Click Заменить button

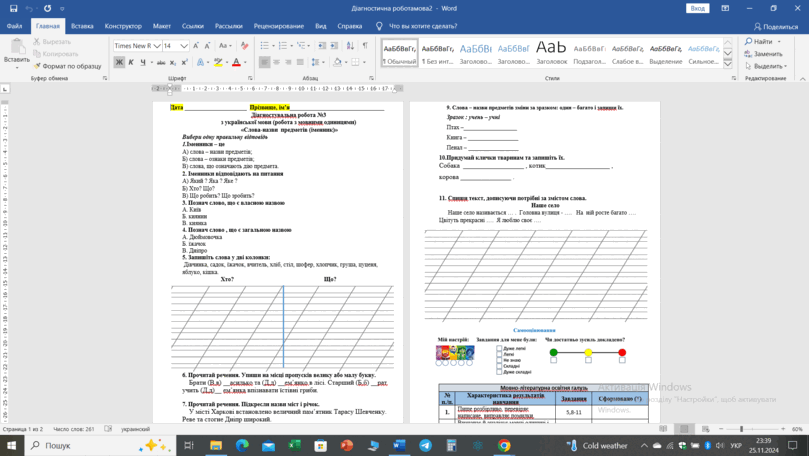764,54
